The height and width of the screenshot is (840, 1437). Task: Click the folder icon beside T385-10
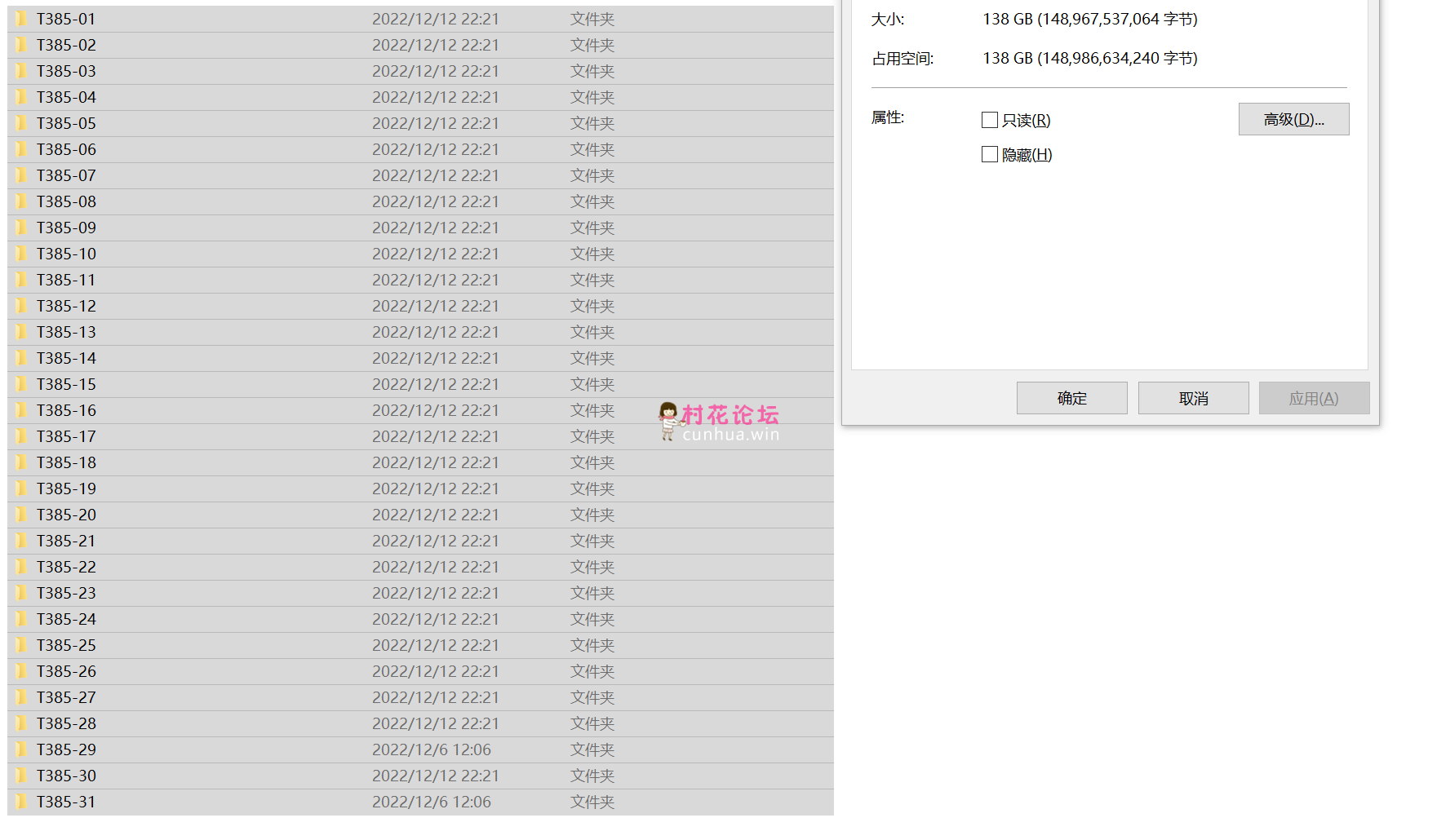click(22, 254)
